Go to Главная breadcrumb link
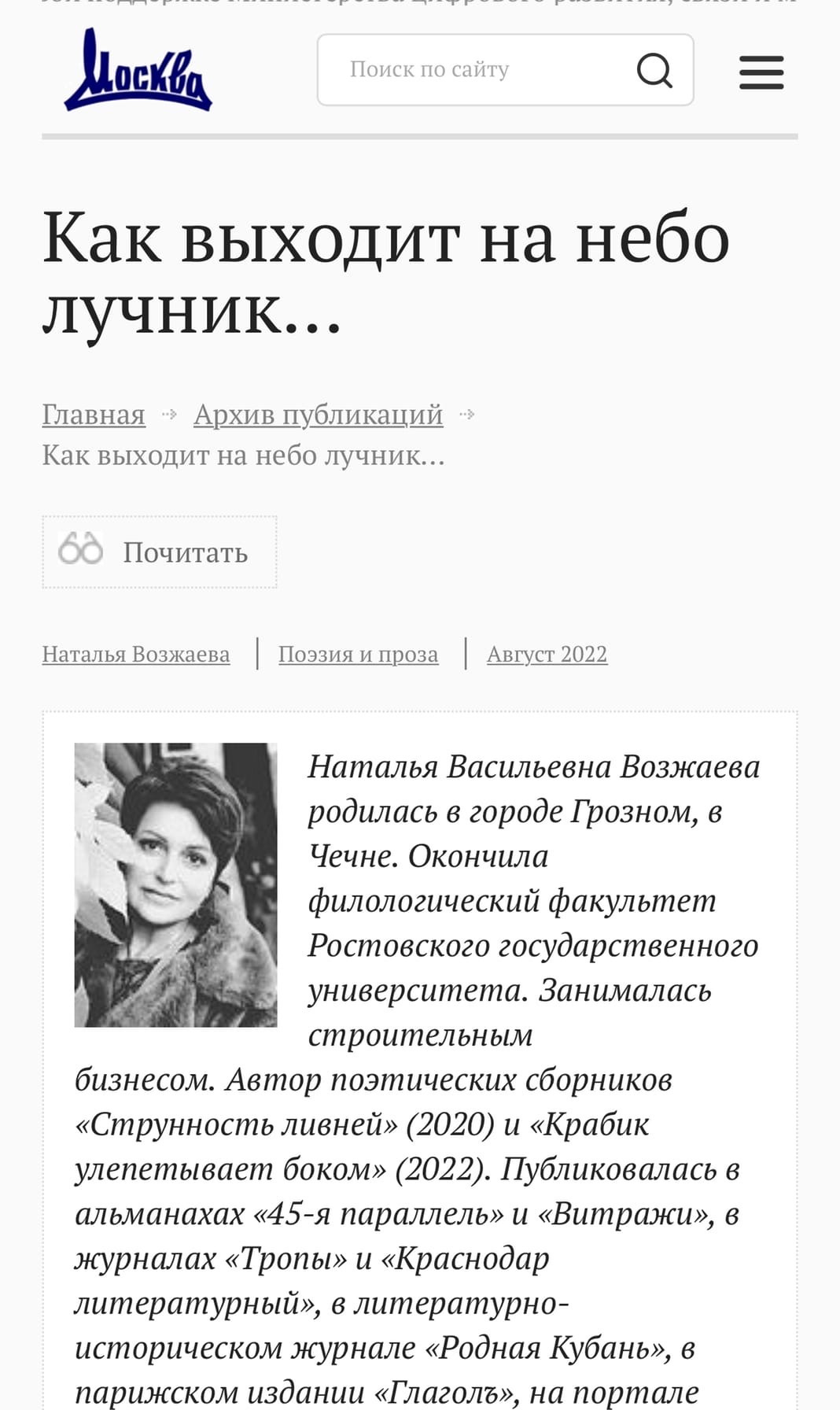Viewport: 840px width, 1410px height. click(94, 414)
